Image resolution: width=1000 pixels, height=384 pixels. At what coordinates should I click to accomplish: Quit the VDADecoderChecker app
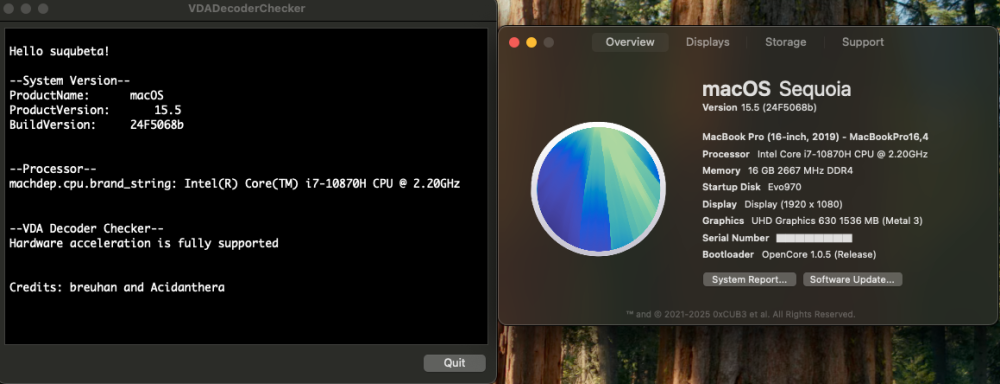pos(455,363)
